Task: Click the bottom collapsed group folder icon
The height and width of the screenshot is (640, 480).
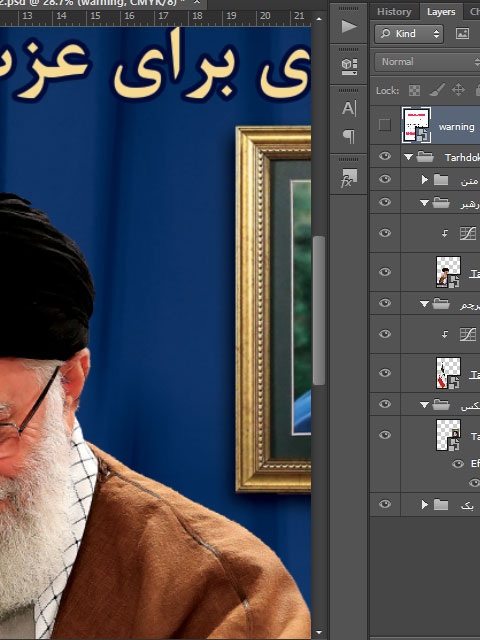Action: coord(441,505)
